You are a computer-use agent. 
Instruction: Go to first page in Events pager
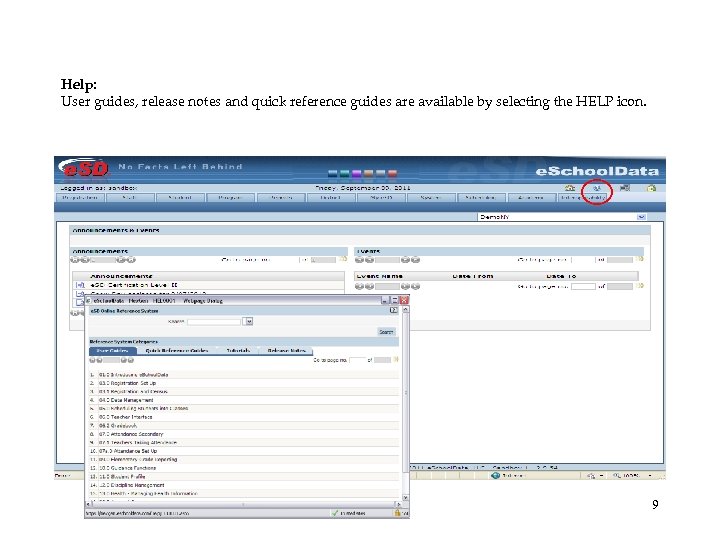click(359, 259)
